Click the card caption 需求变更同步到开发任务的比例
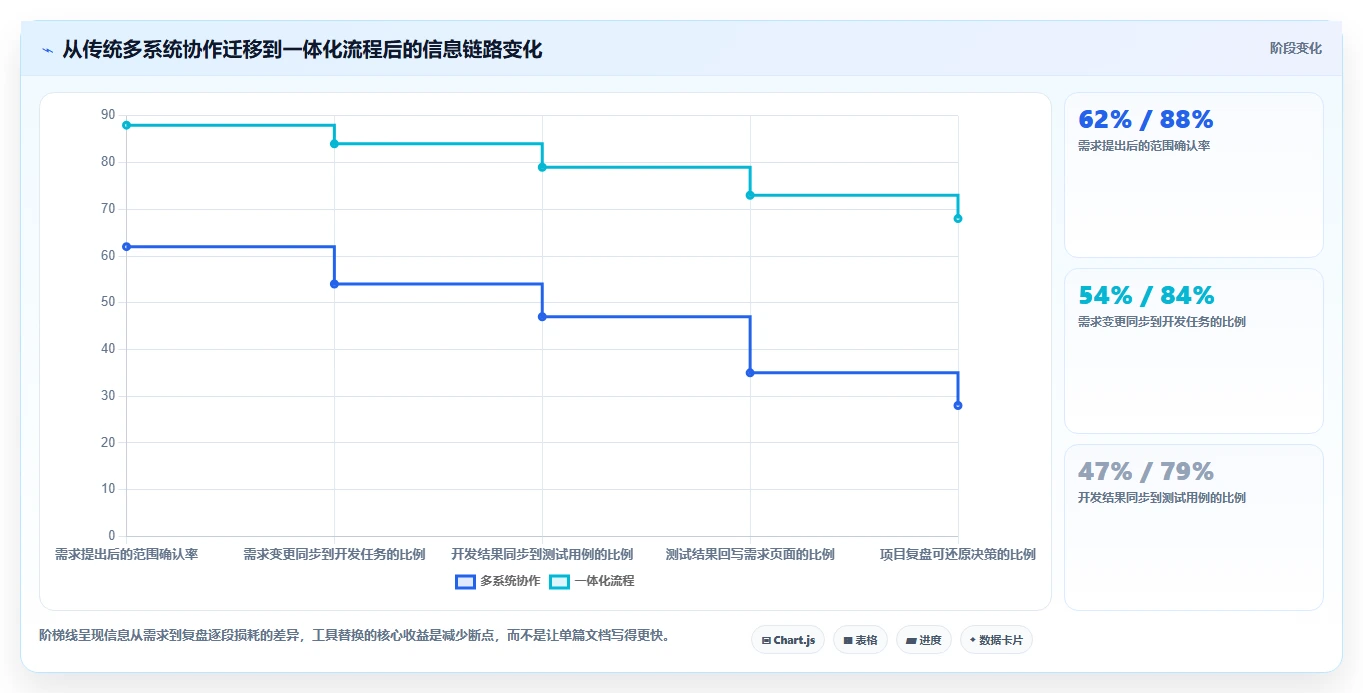This screenshot has width=1363, height=693. tap(1162, 322)
